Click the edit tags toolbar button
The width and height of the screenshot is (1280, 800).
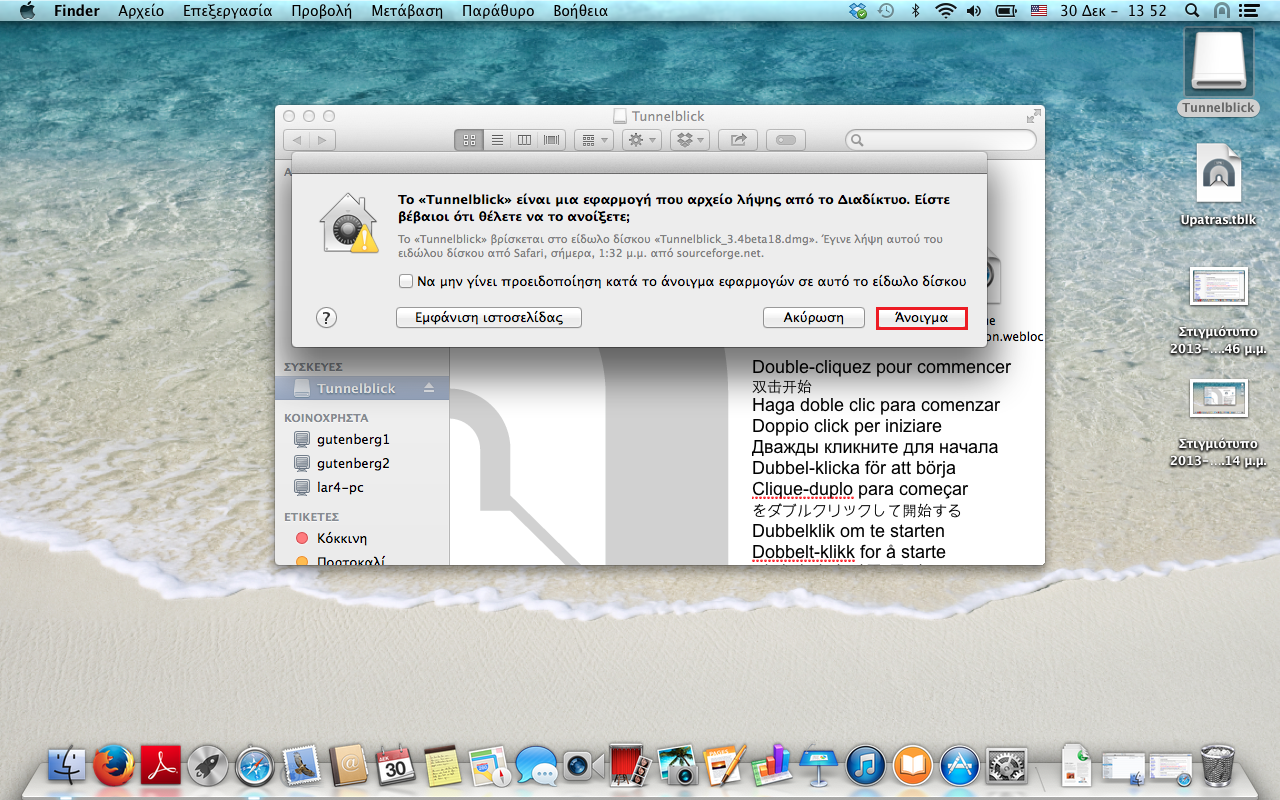click(786, 141)
